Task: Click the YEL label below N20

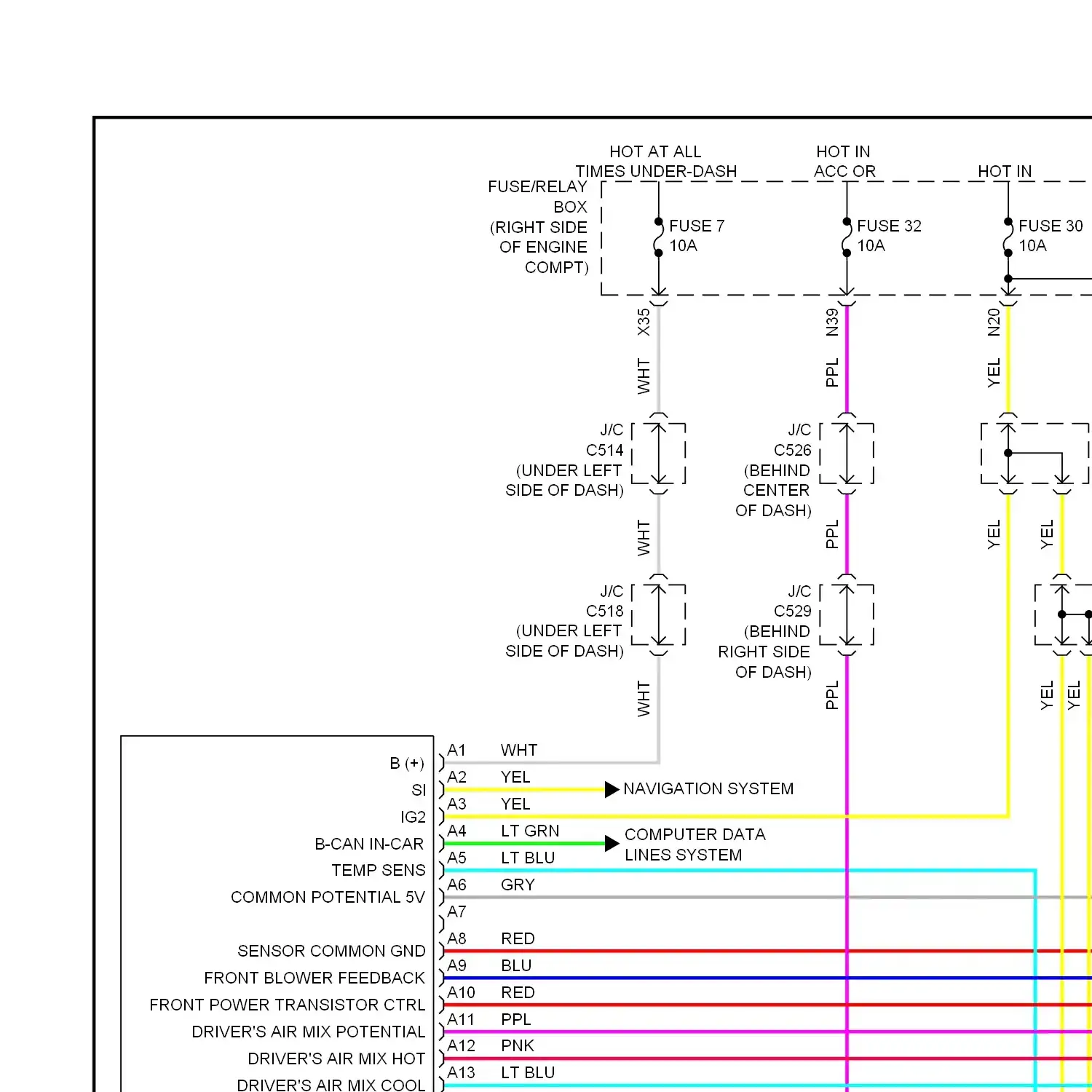Action: click(x=994, y=373)
